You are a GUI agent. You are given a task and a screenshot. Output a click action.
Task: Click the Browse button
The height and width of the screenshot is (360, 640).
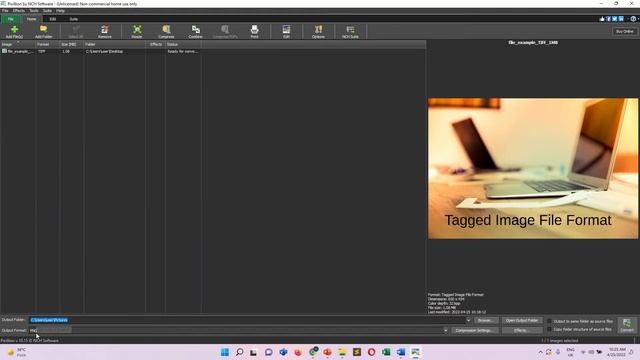[x=486, y=320]
